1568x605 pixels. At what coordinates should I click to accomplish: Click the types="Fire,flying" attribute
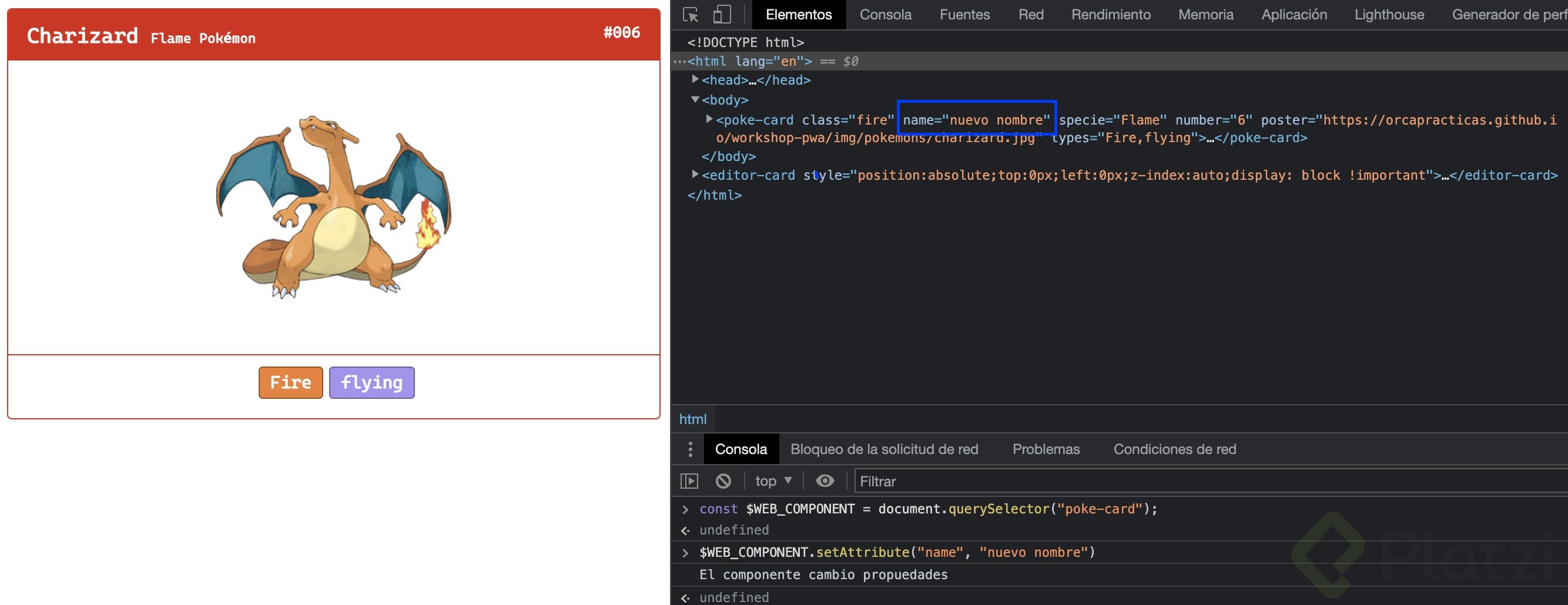[x=1124, y=138]
